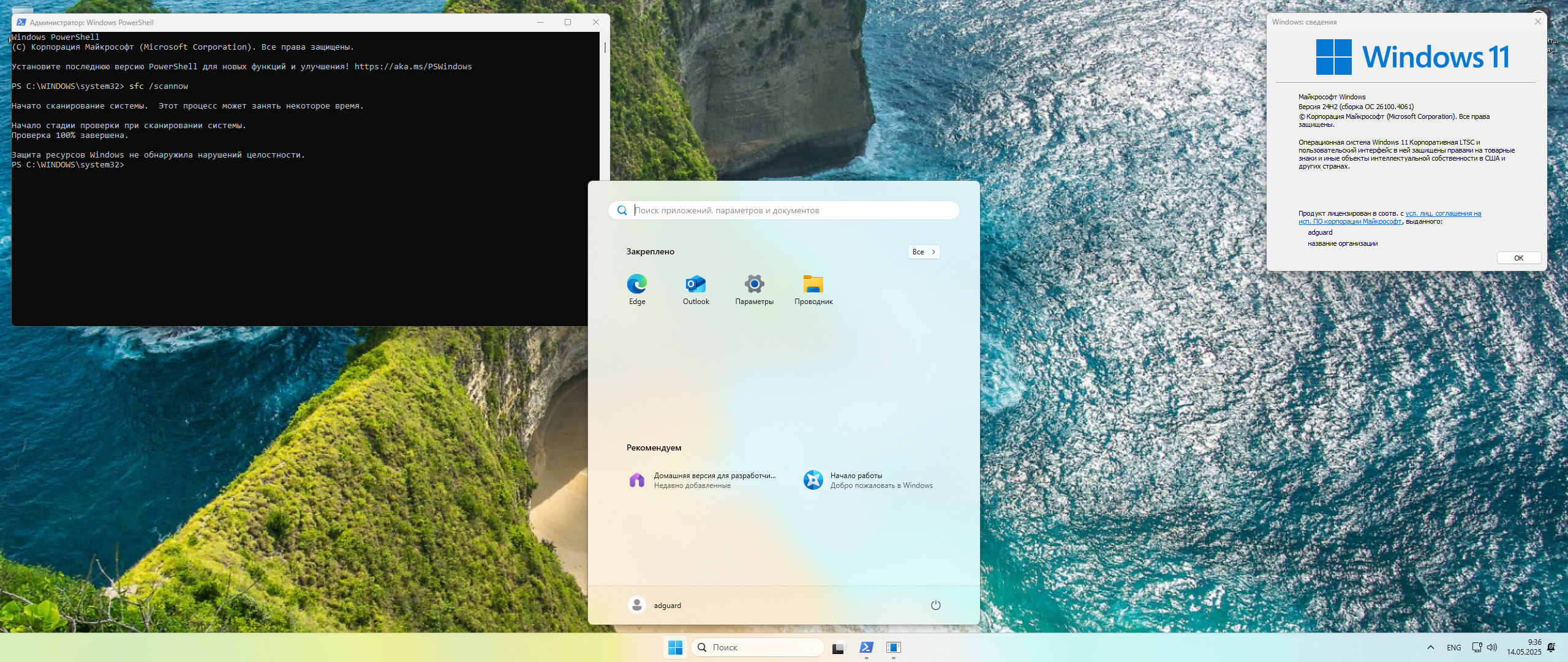This screenshot has width=1568, height=662.
Task: Launch Outlook from Start menu
Action: (696, 289)
